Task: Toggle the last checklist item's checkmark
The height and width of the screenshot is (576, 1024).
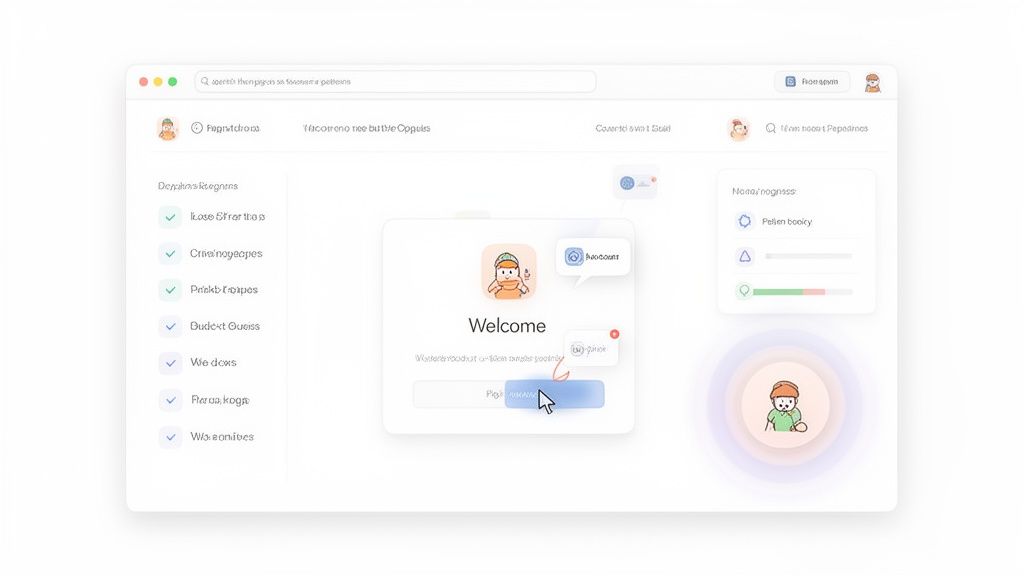Action: coord(170,436)
